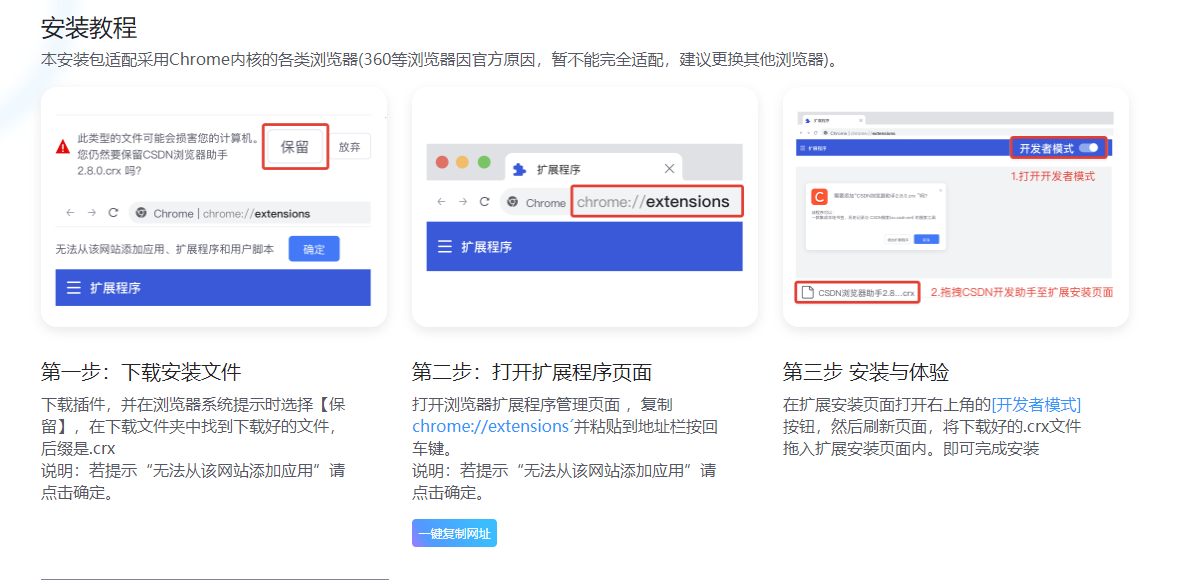The image size is (1182, 584).
Task: Click the blue puzzle-piece extension icon in step-two tab
Action: (519, 170)
